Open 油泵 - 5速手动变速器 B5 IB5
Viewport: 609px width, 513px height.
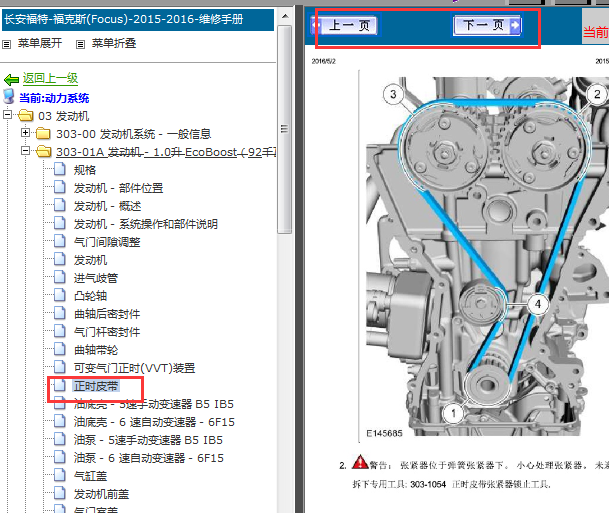pos(148,440)
